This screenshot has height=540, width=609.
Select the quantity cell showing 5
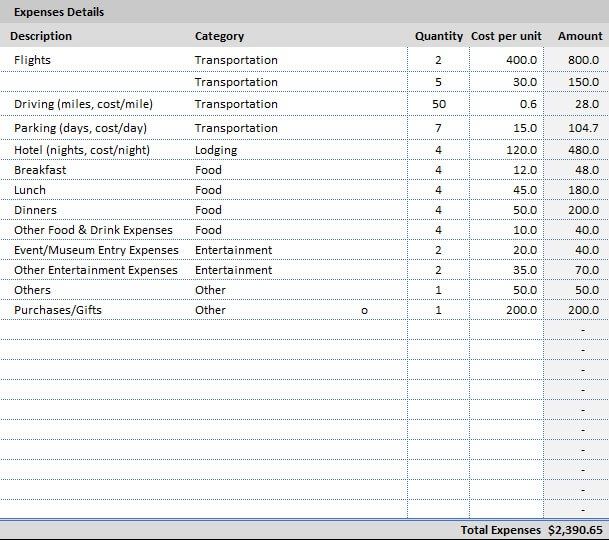coord(438,82)
